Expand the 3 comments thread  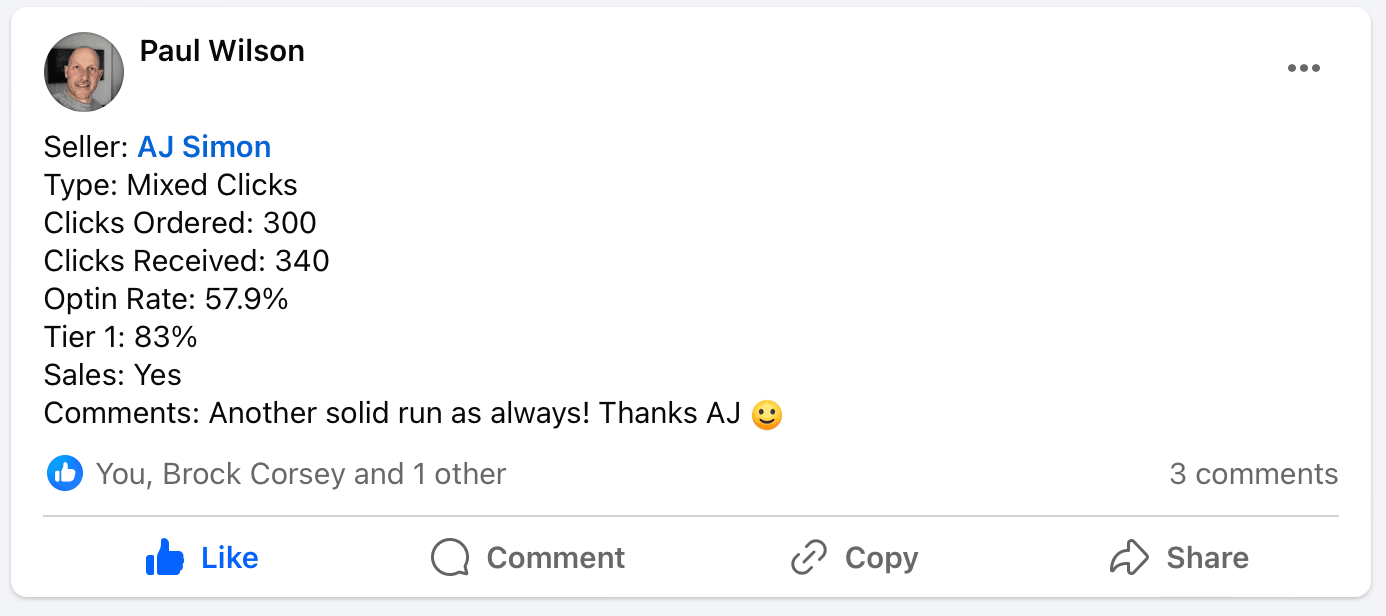[x=1253, y=474]
